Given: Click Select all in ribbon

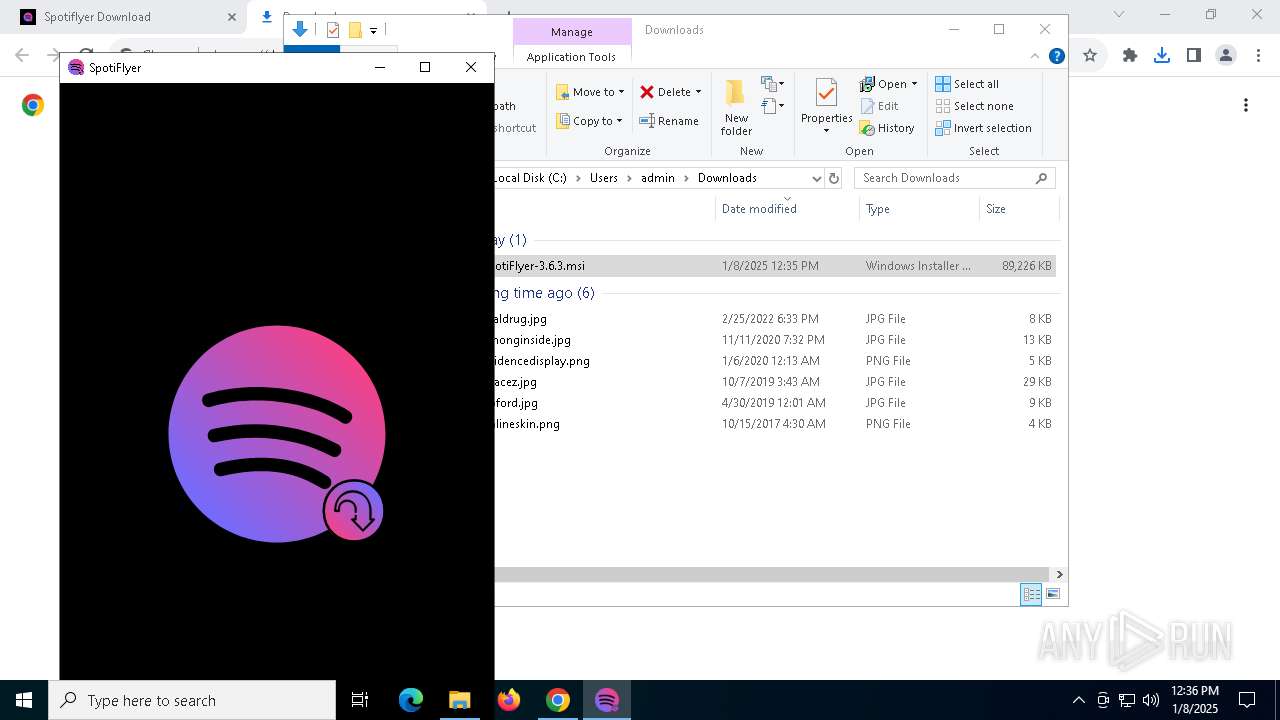Looking at the screenshot, I should [x=967, y=84].
